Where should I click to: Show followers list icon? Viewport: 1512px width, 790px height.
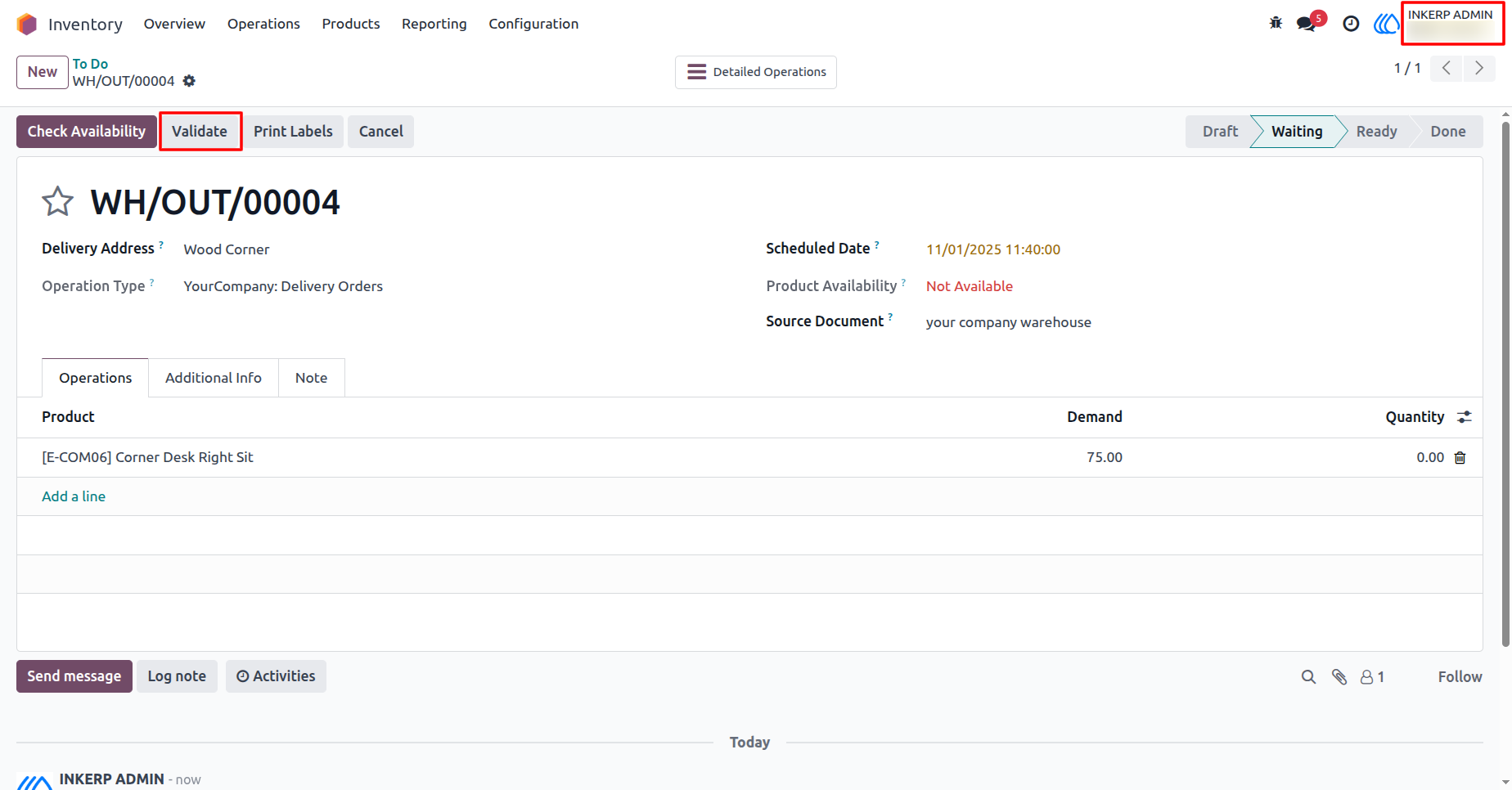click(x=1372, y=677)
